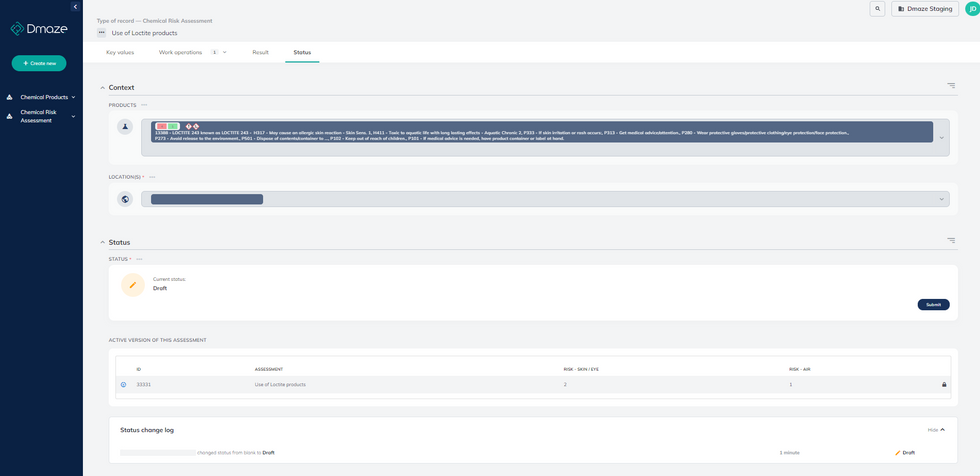Switch to the Key values tab

pos(120,52)
